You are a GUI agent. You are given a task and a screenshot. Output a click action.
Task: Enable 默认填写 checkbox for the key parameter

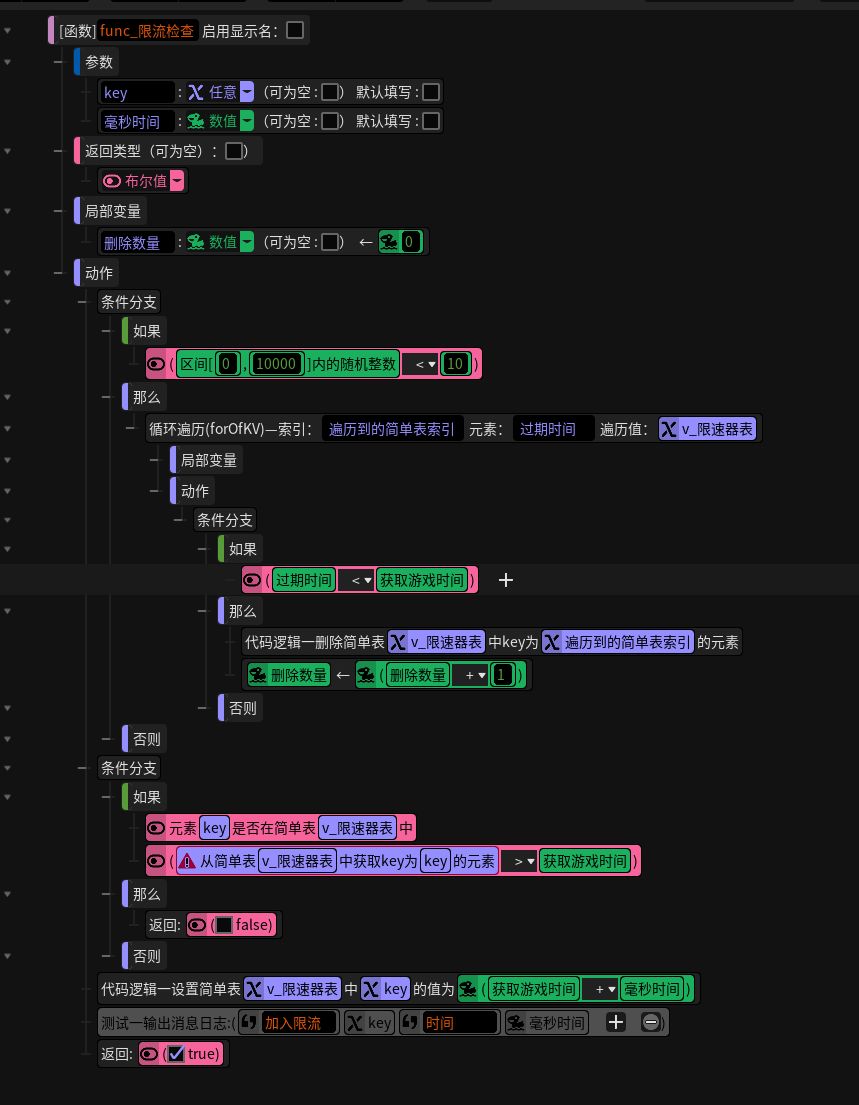tap(430, 92)
